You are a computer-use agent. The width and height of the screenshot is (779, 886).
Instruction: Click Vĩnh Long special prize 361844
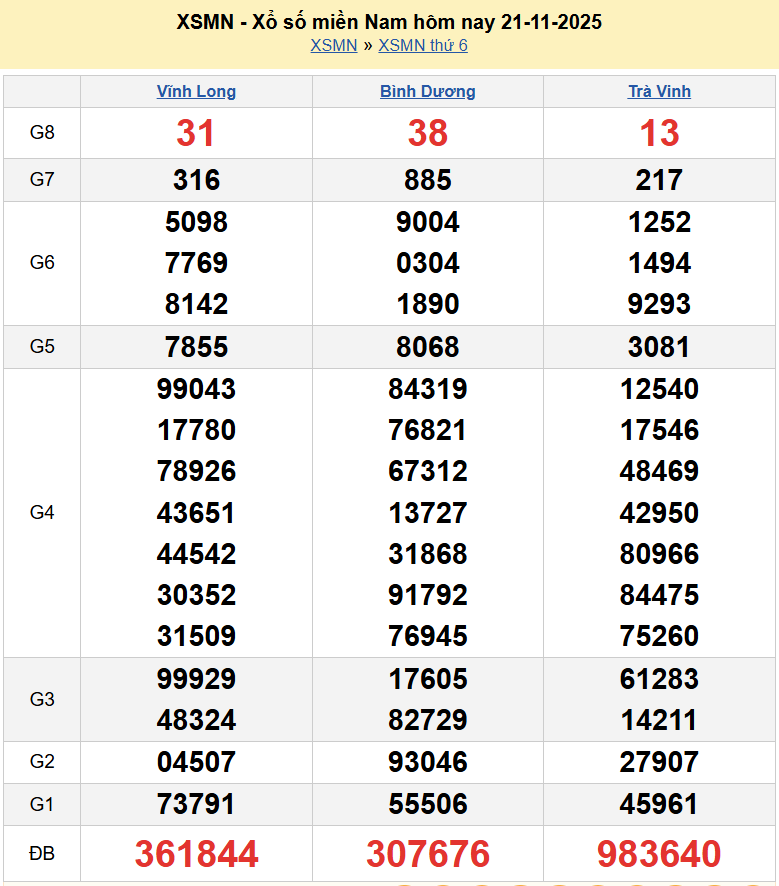click(196, 854)
